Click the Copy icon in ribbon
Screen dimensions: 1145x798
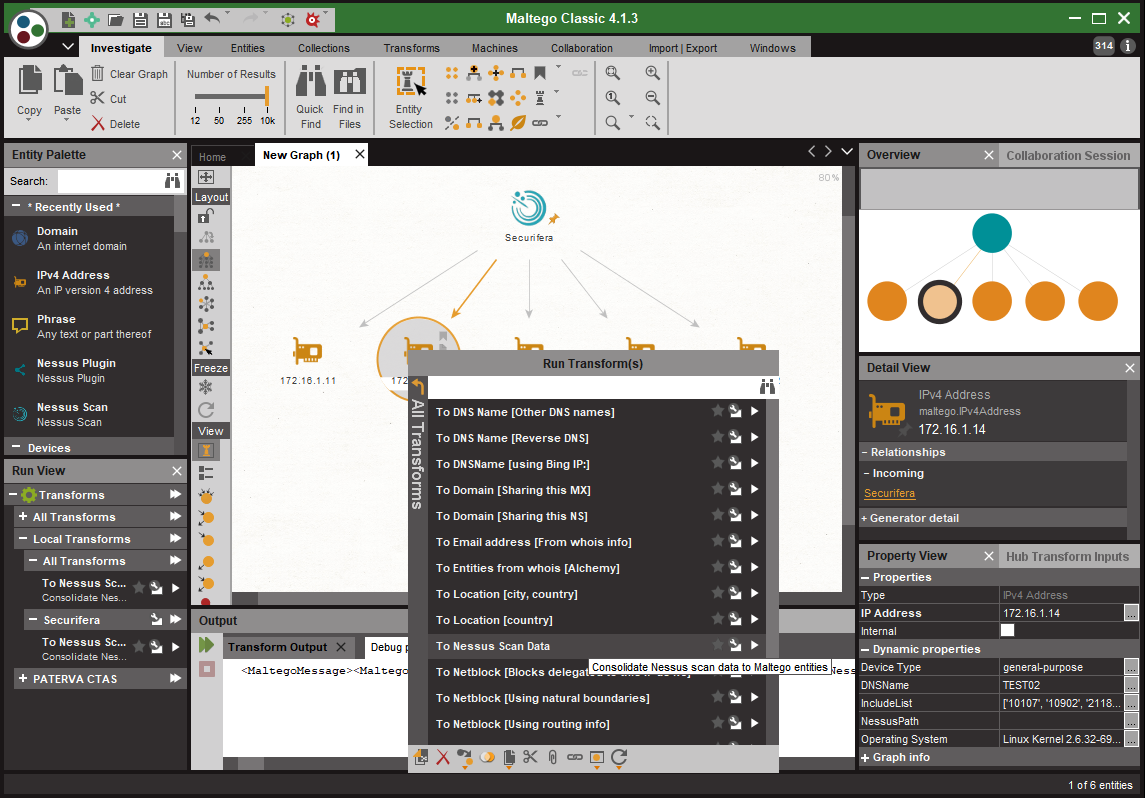click(x=29, y=80)
